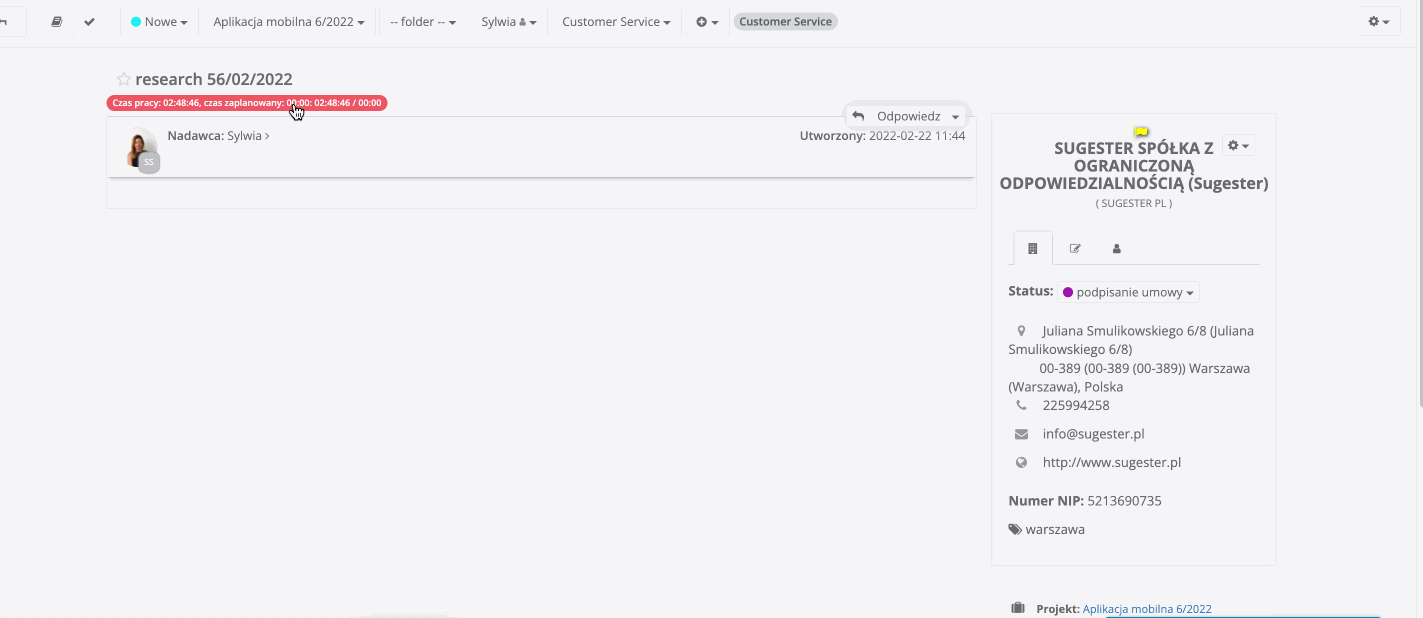
Task: Star the research 56/02/2022 ticket
Action: coord(123,79)
